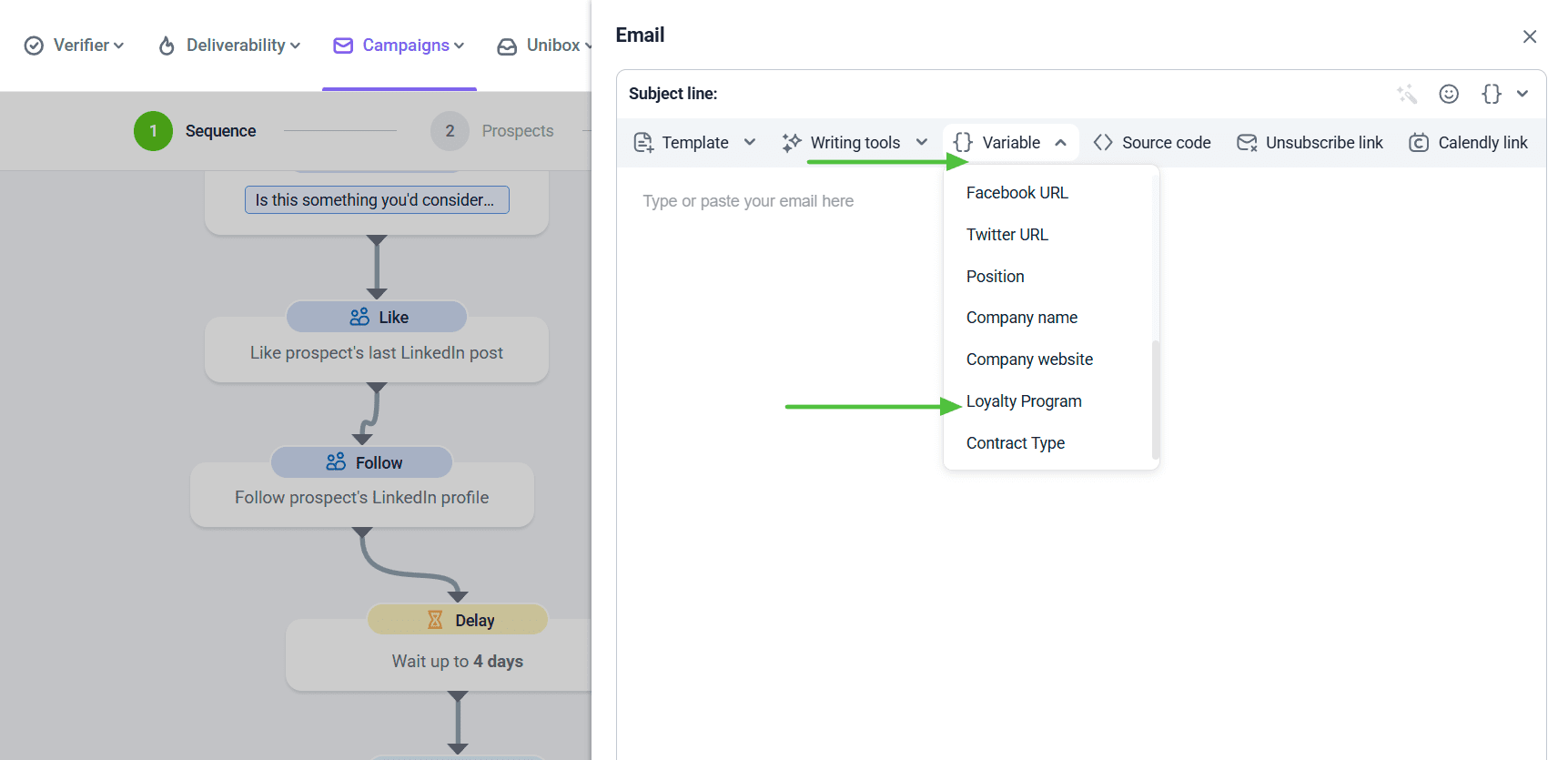Open the Campaigns navigation menu
This screenshot has height=760, width=1568.
tap(400, 46)
